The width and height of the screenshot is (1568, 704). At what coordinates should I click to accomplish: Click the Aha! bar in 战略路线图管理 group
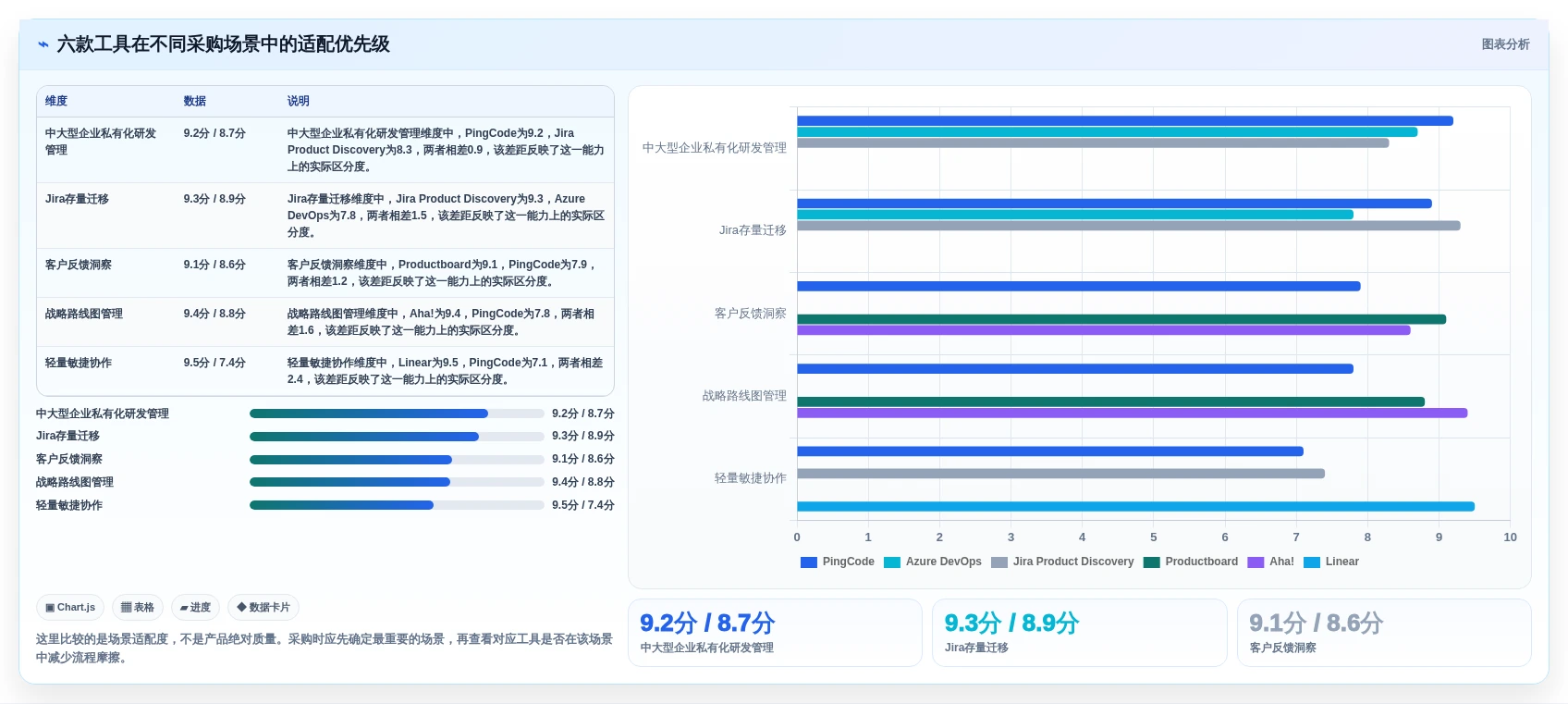(x=1132, y=413)
